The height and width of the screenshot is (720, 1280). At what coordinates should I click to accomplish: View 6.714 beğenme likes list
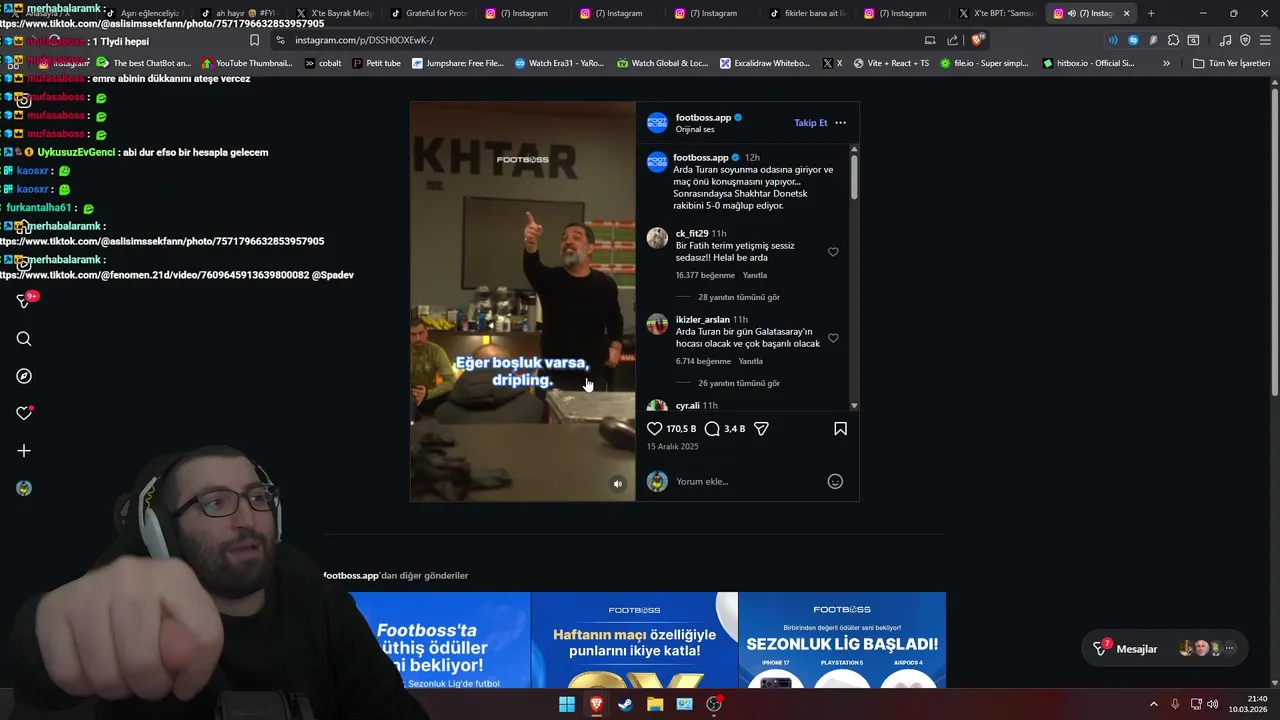703,361
